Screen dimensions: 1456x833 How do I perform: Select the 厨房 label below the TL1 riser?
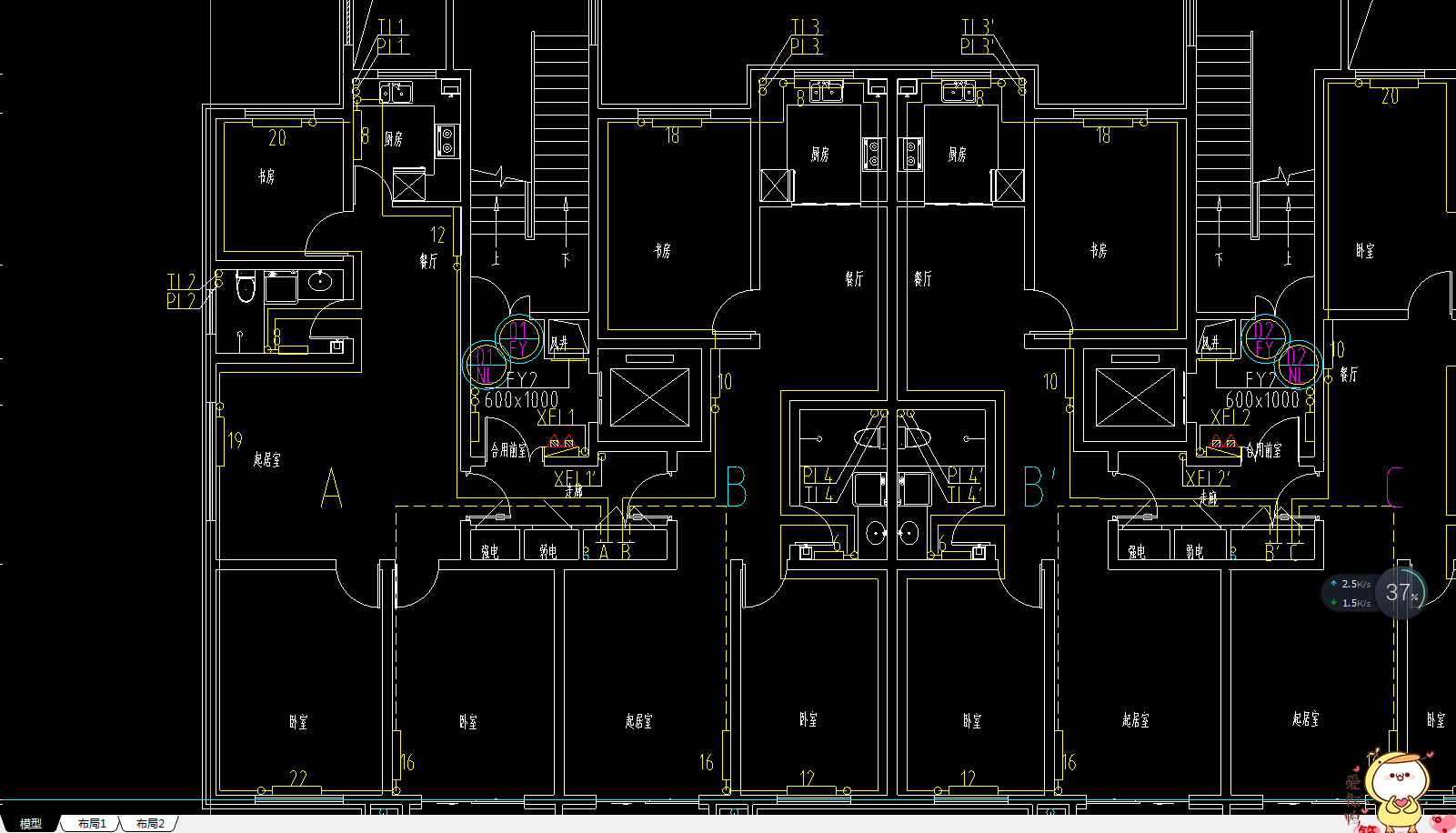[x=394, y=139]
